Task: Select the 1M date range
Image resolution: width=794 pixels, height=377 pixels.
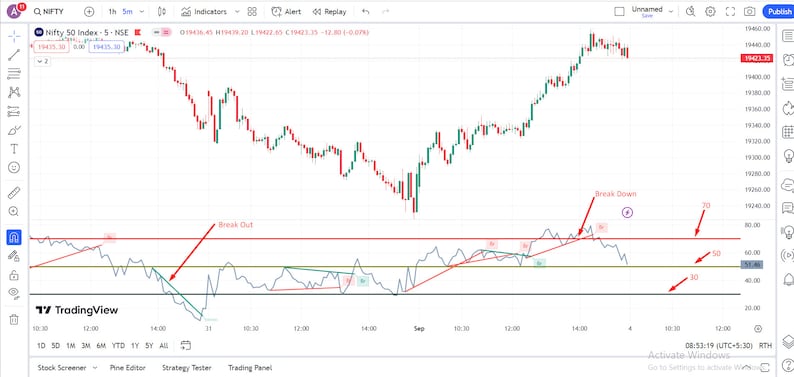Action: (x=71, y=346)
